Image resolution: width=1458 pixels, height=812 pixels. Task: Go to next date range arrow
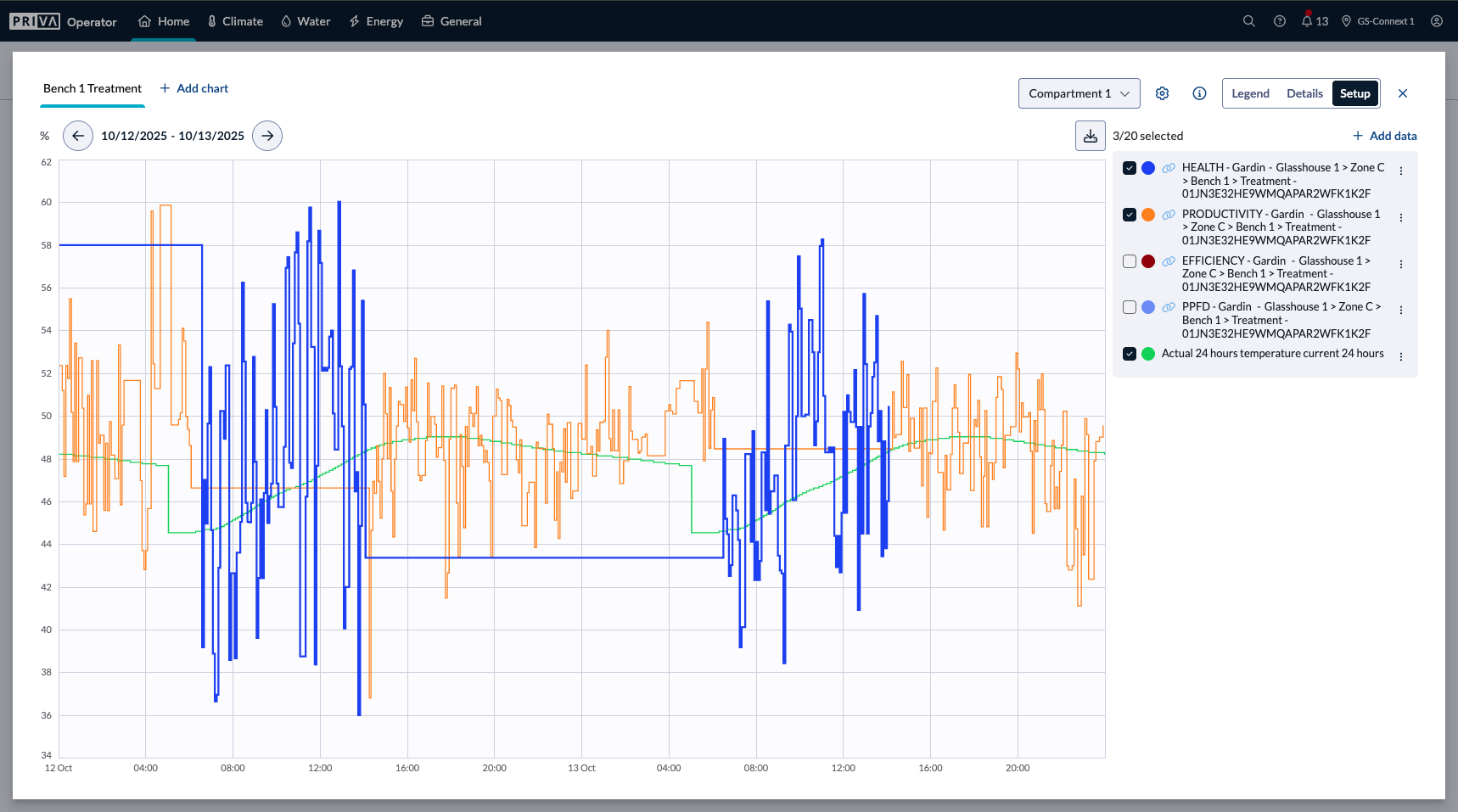(x=267, y=136)
